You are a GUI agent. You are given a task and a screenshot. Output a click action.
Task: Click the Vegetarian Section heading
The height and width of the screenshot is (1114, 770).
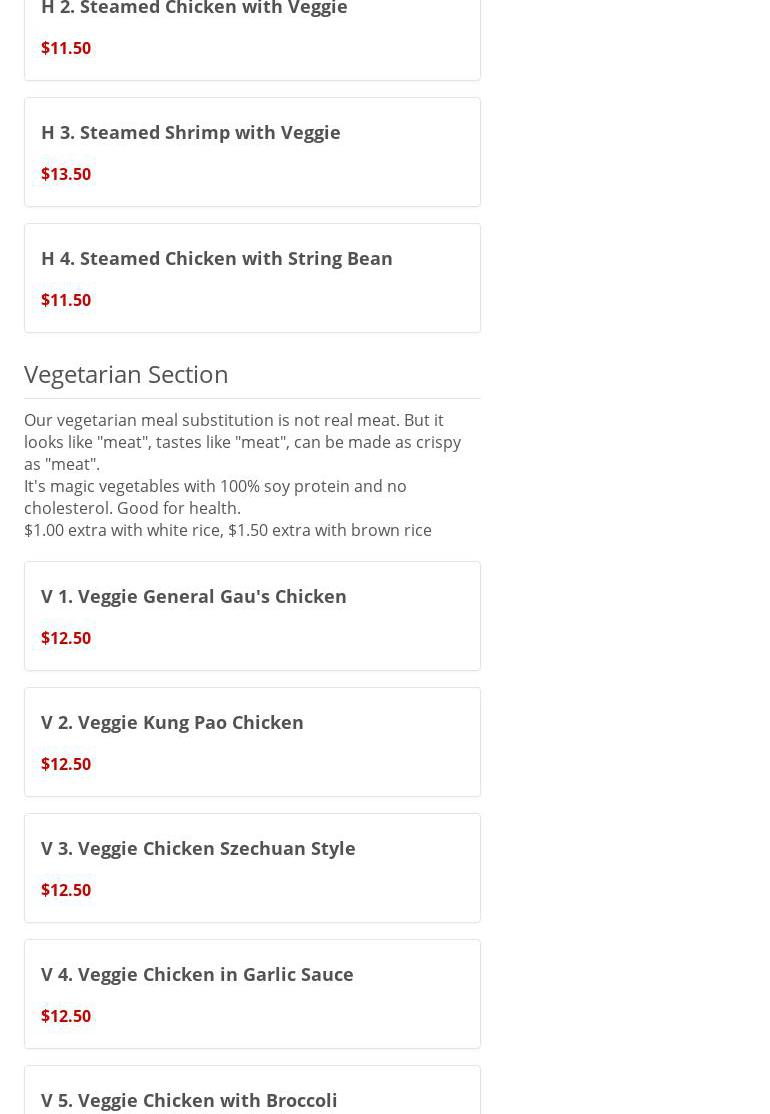click(126, 374)
